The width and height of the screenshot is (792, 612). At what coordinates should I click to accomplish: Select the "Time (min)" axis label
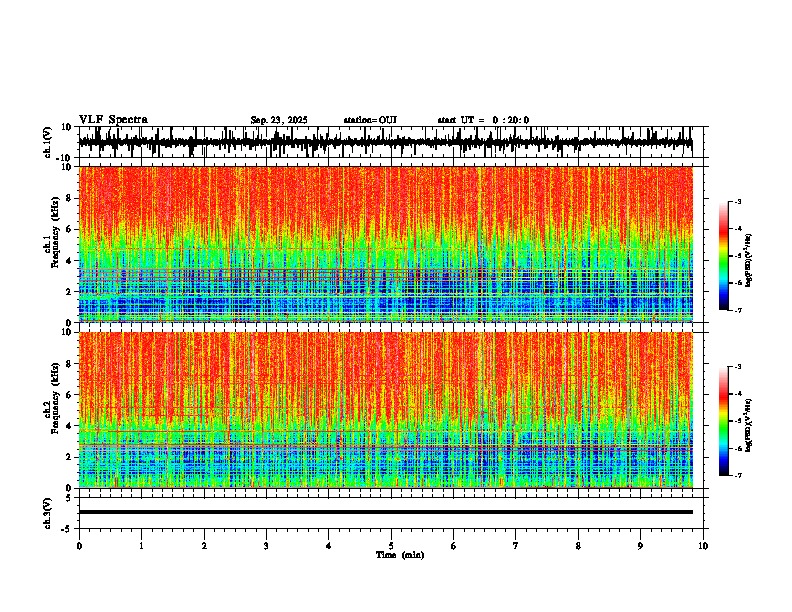pos(400,555)
